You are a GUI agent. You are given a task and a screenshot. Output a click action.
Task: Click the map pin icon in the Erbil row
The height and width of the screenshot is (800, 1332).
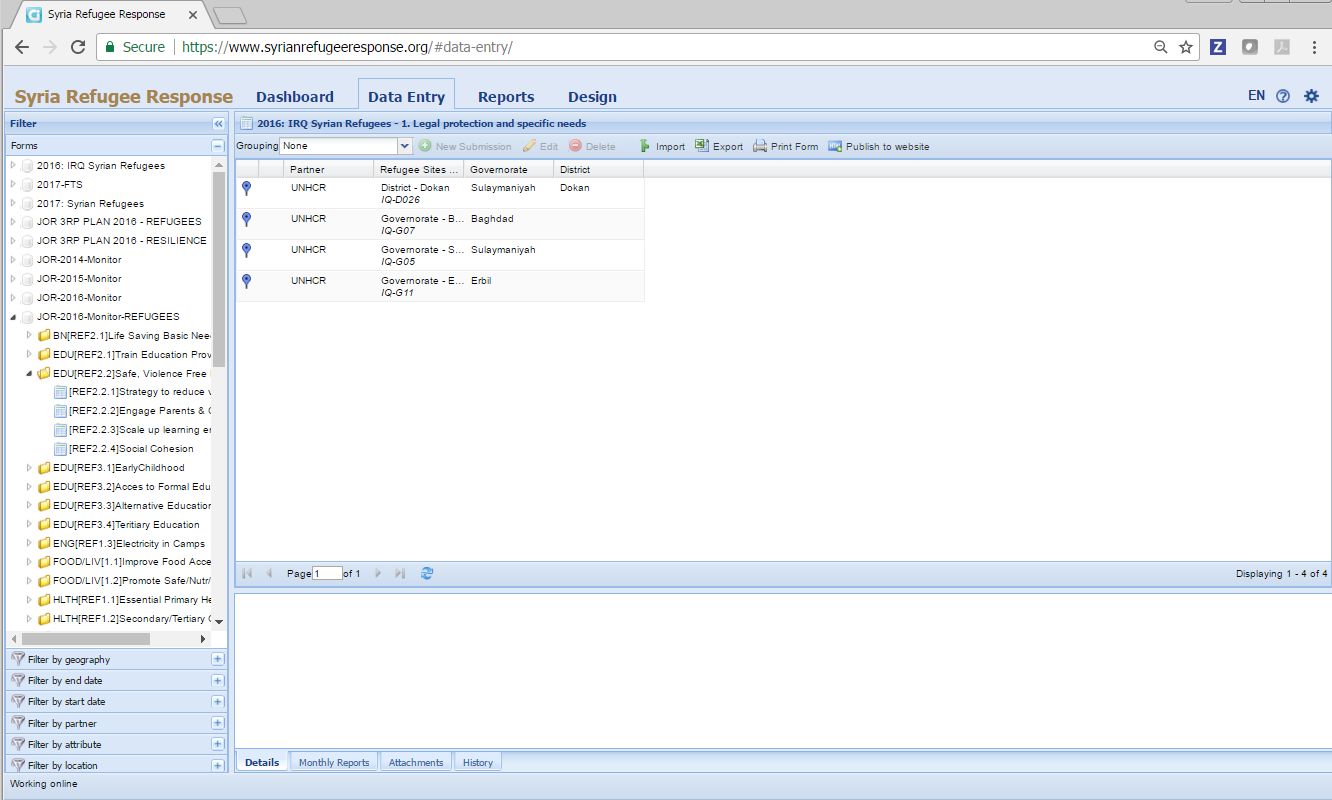[x=247, y=281]
